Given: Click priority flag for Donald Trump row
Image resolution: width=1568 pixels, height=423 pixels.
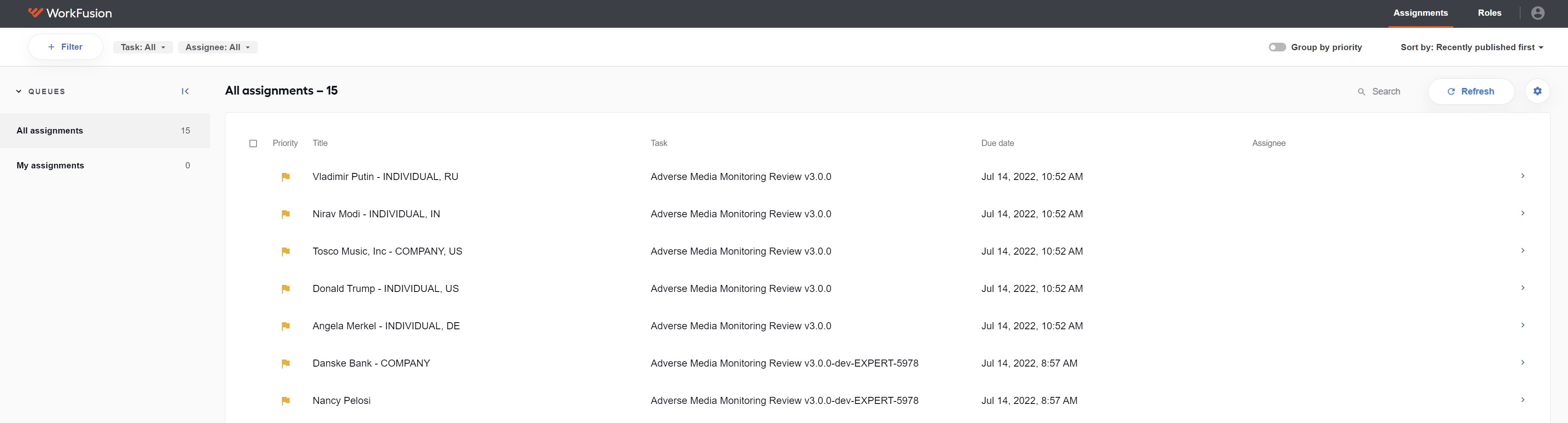Looking at the screenshot, I should tap(286, 289).
